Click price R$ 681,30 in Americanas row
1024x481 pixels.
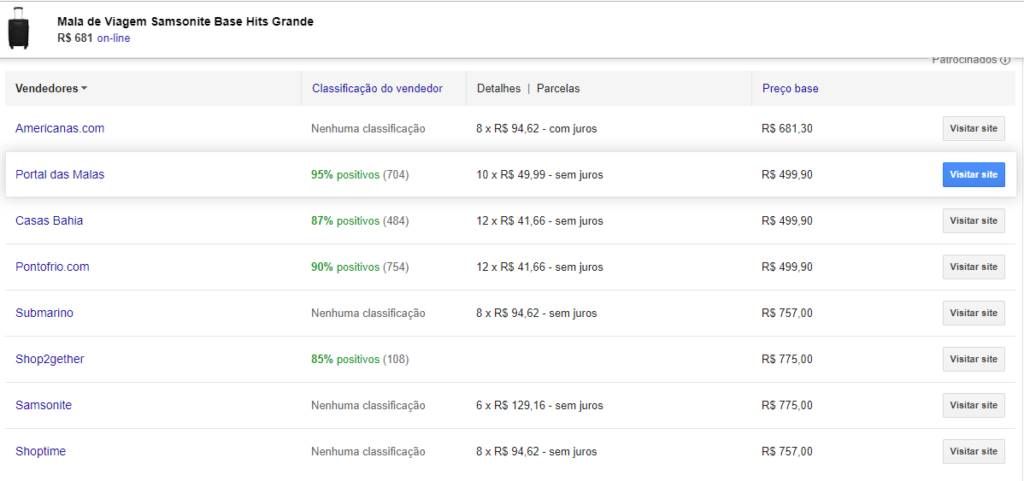787,129
